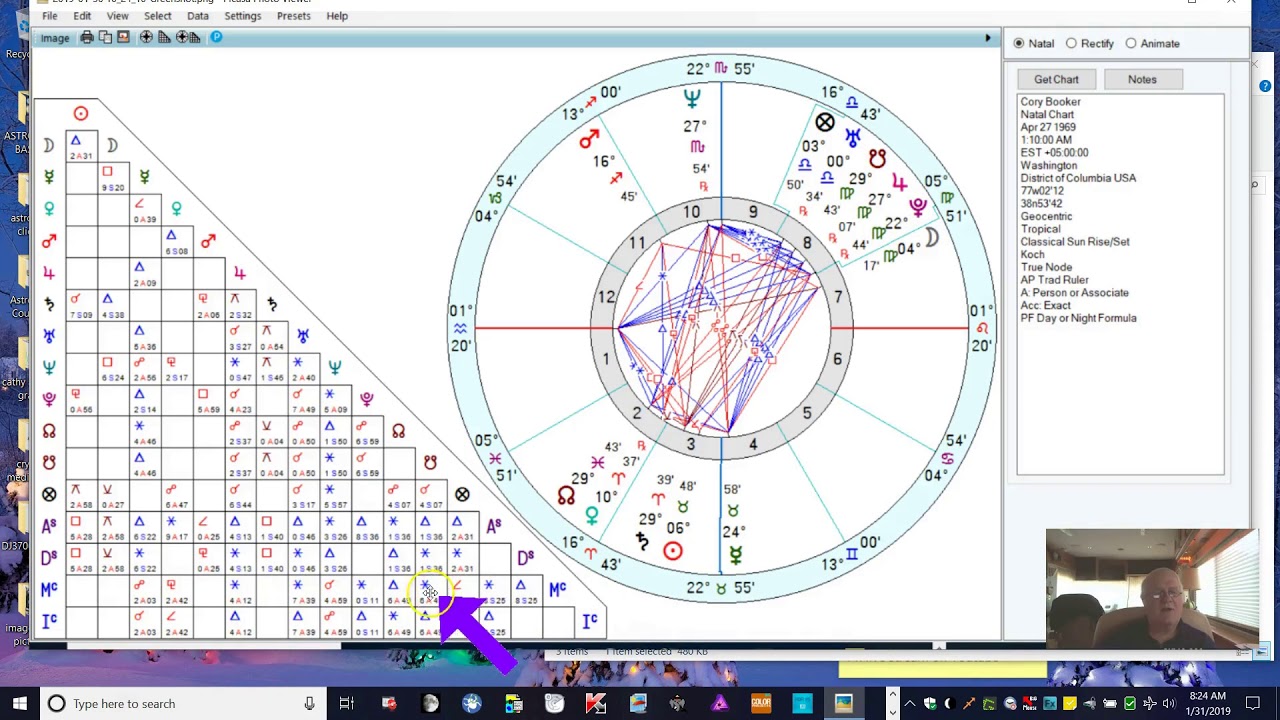Image resolution: width=1280 pixels, height=720 pixels.
Task: Click the 'Apr 27 1969' date line
Action: click(1048, 128)
